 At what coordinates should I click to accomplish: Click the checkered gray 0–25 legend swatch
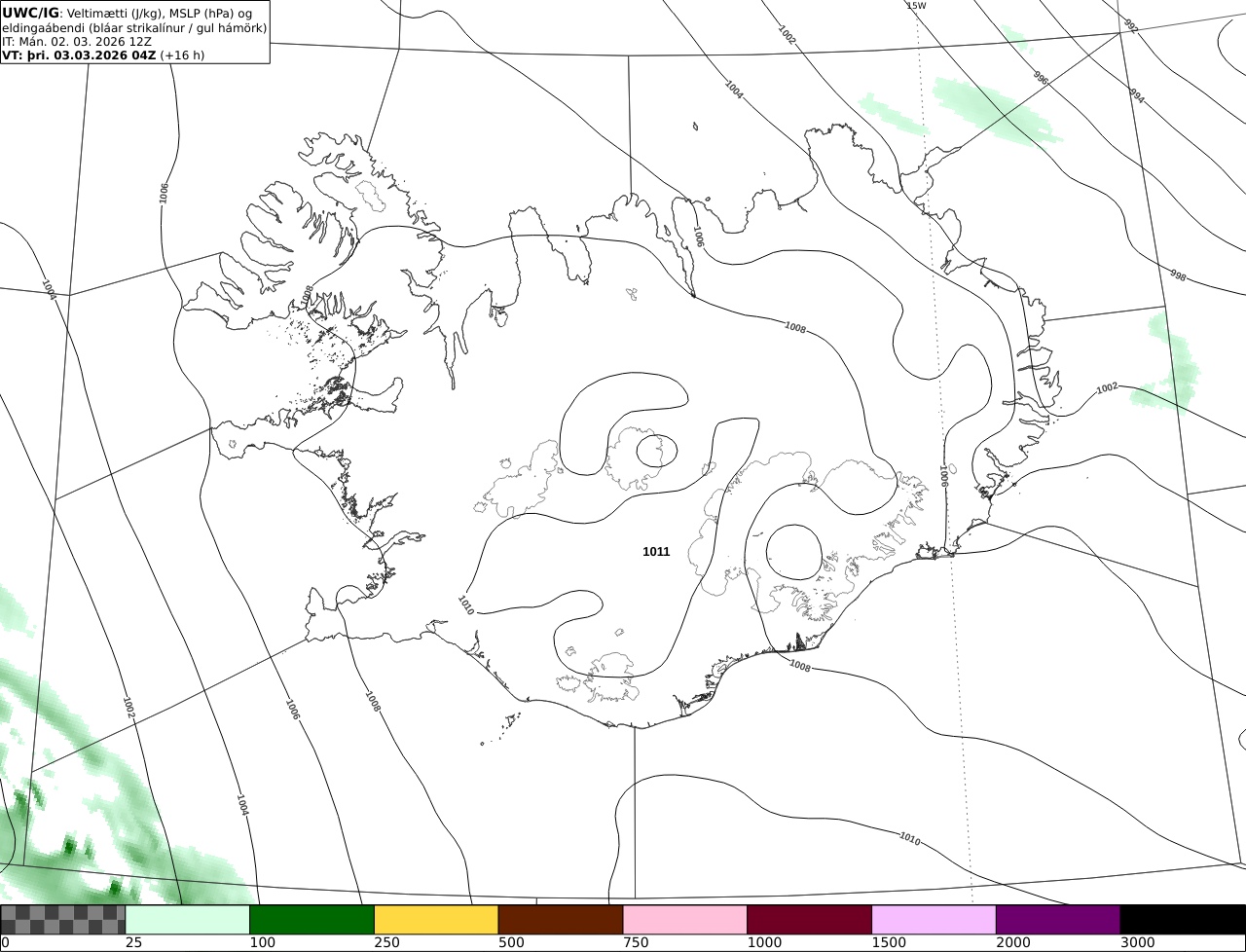pos(63,920)
